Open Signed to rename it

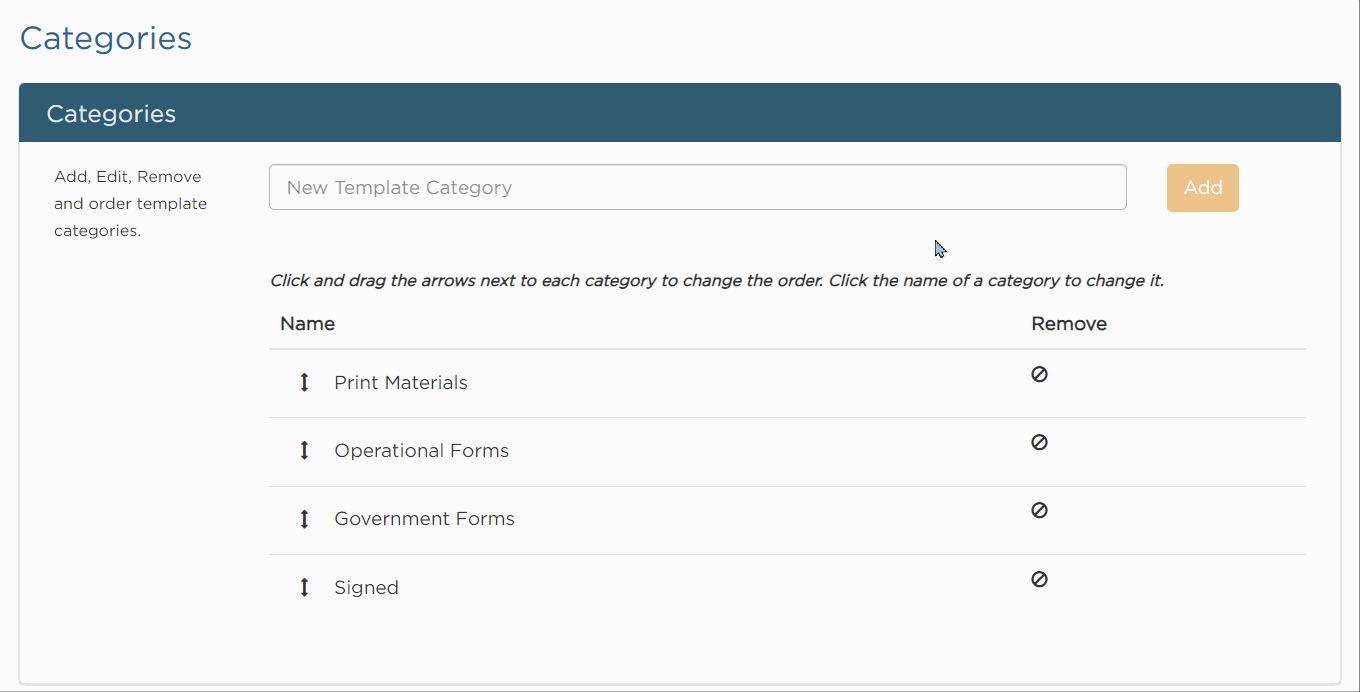[366, 587]
